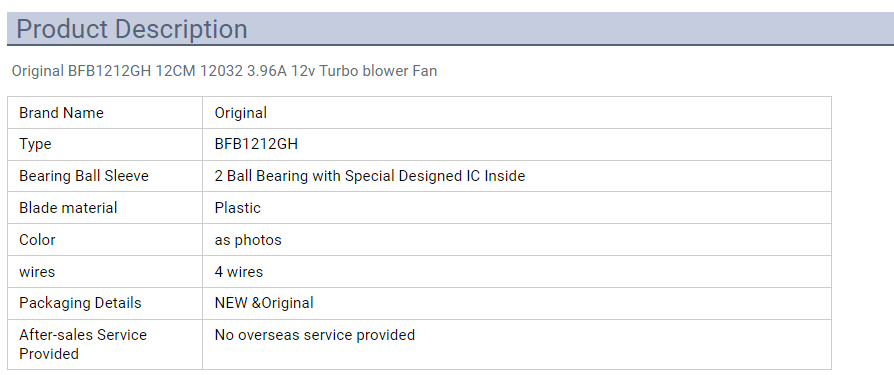Click the Packaging Details label
894x375 pixels.
80,303
